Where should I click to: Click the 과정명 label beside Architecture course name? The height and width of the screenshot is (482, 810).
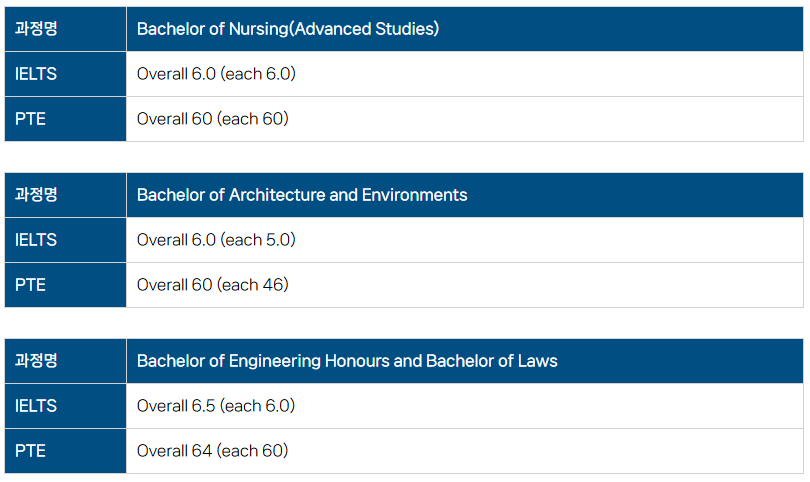36,195
